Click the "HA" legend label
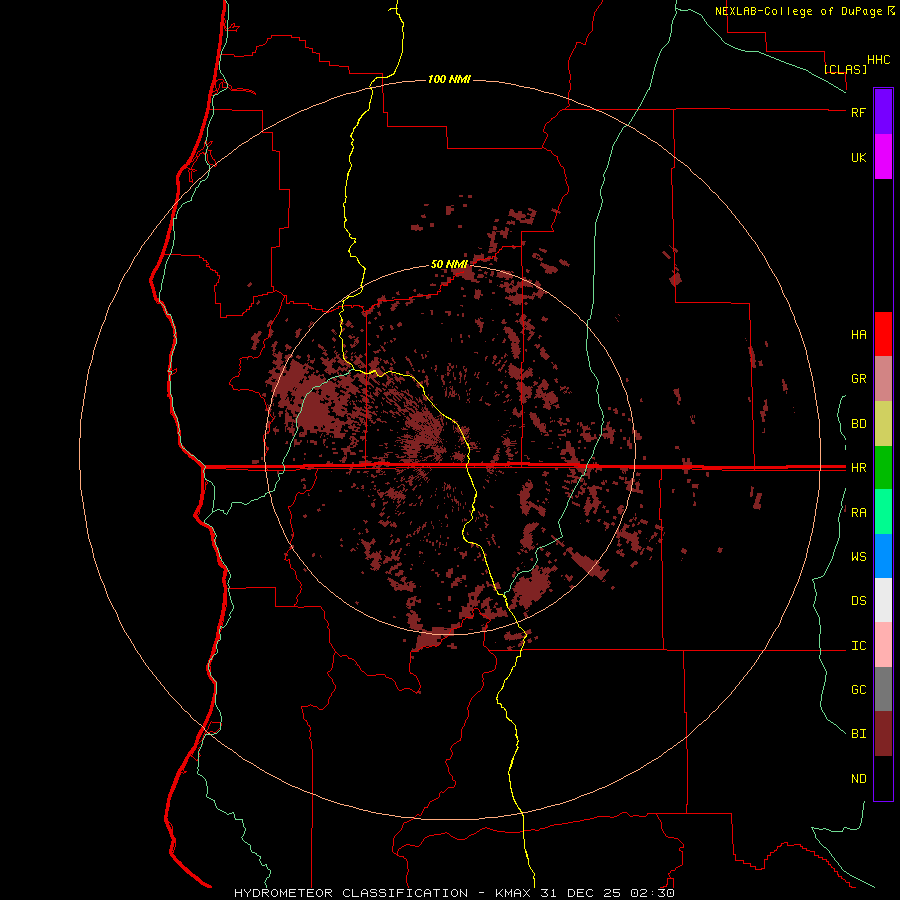900x900 pixels. pos(858,335)
